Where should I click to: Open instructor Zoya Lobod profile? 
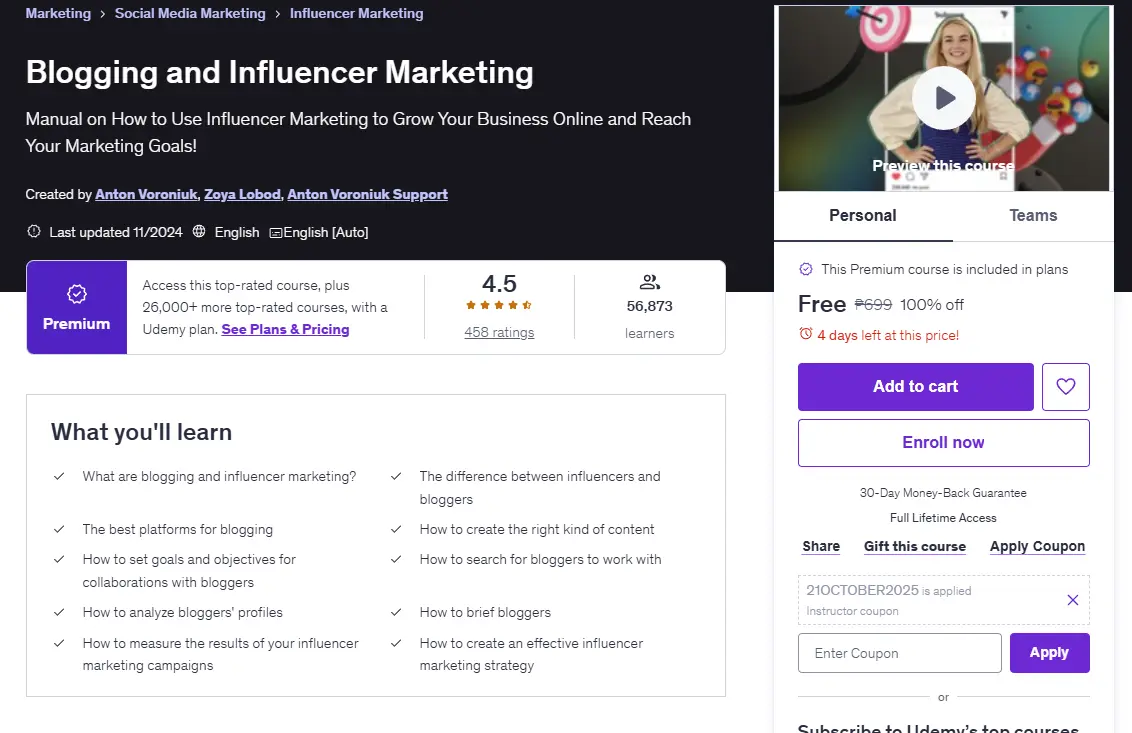click(x=242, y=194)
